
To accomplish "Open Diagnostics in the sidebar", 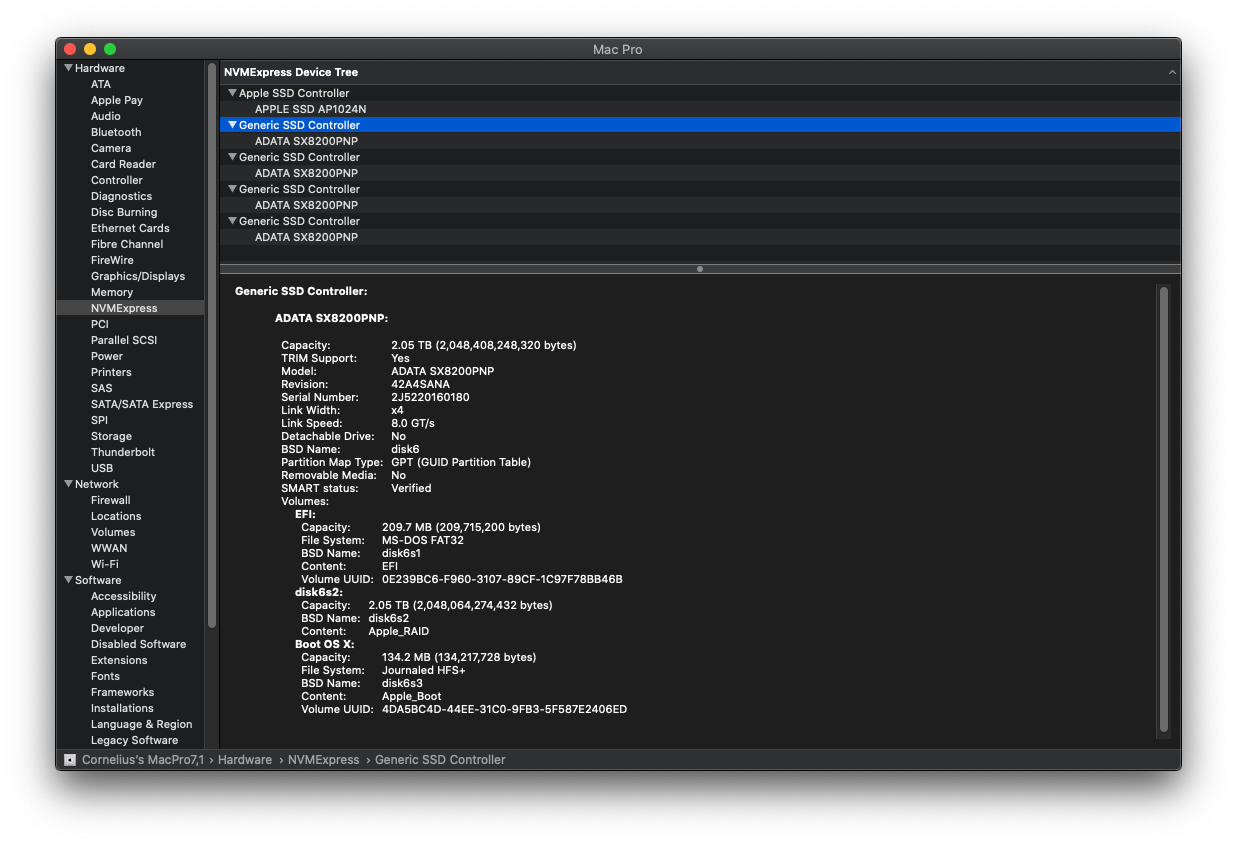I will 121,196.
